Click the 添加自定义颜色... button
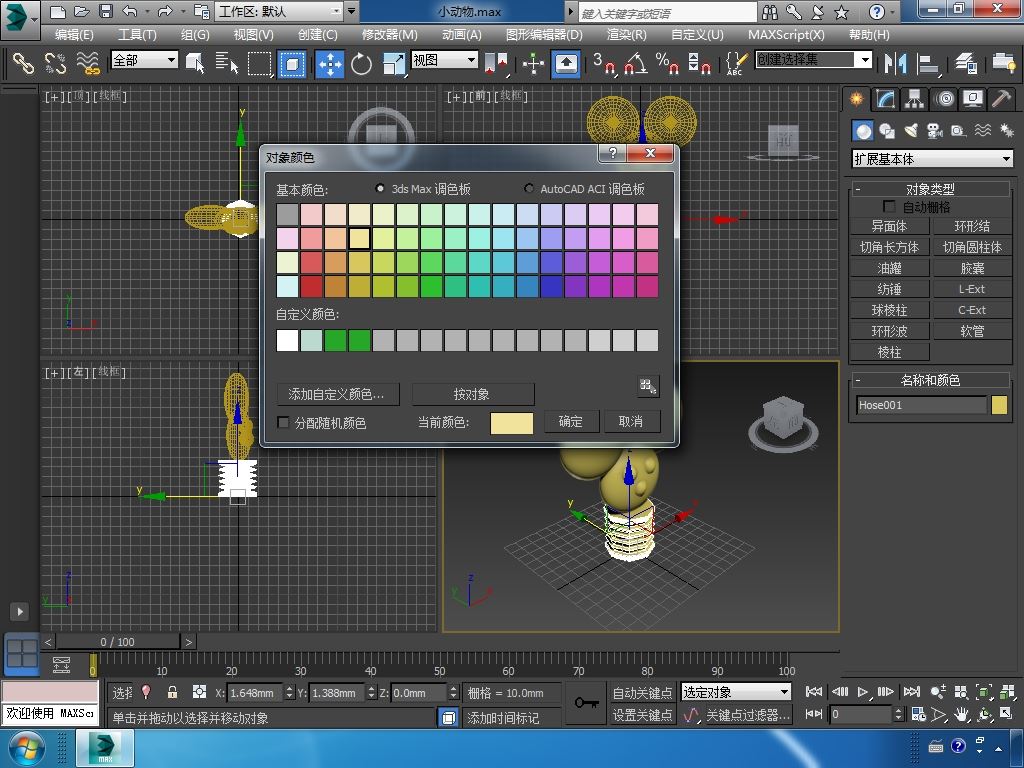Screen dimensions: 1024x768 (x=338, y=394)
